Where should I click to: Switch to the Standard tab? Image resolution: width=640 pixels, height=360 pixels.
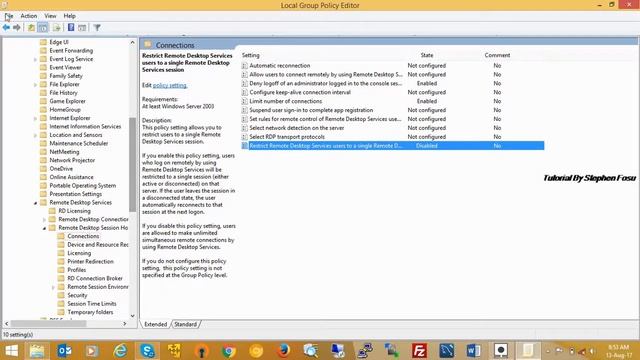tap(185, 324)
